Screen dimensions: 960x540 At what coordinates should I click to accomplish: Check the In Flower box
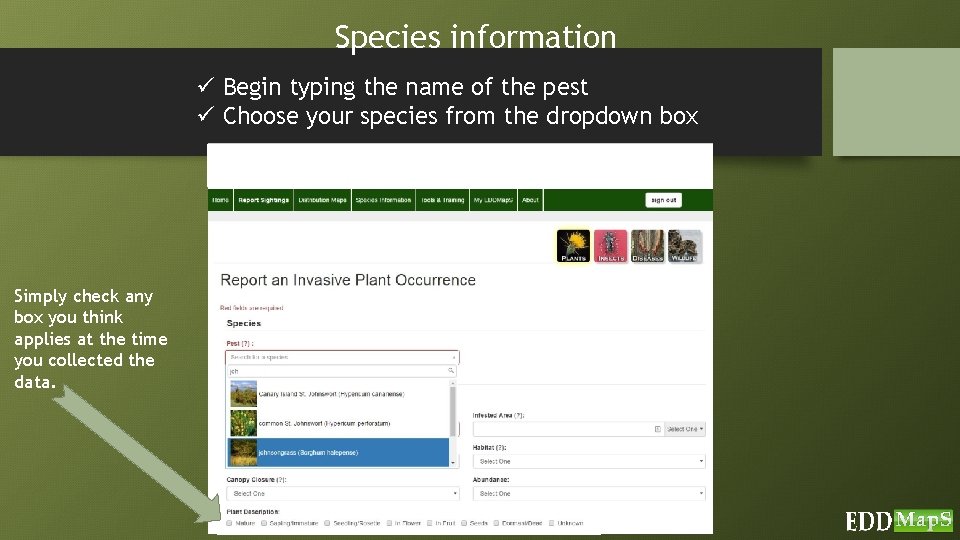(389, 523)
